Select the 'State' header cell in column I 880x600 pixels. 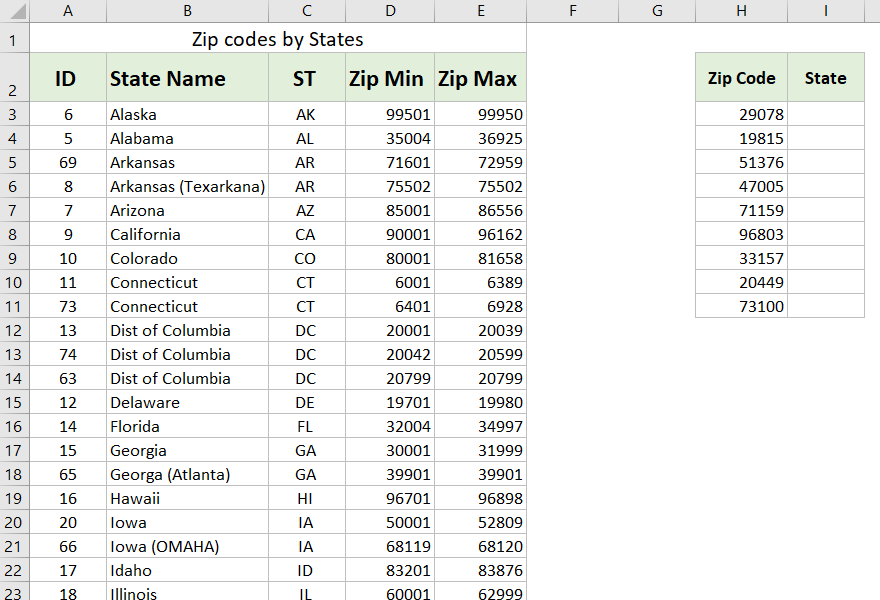coord(826,77)
